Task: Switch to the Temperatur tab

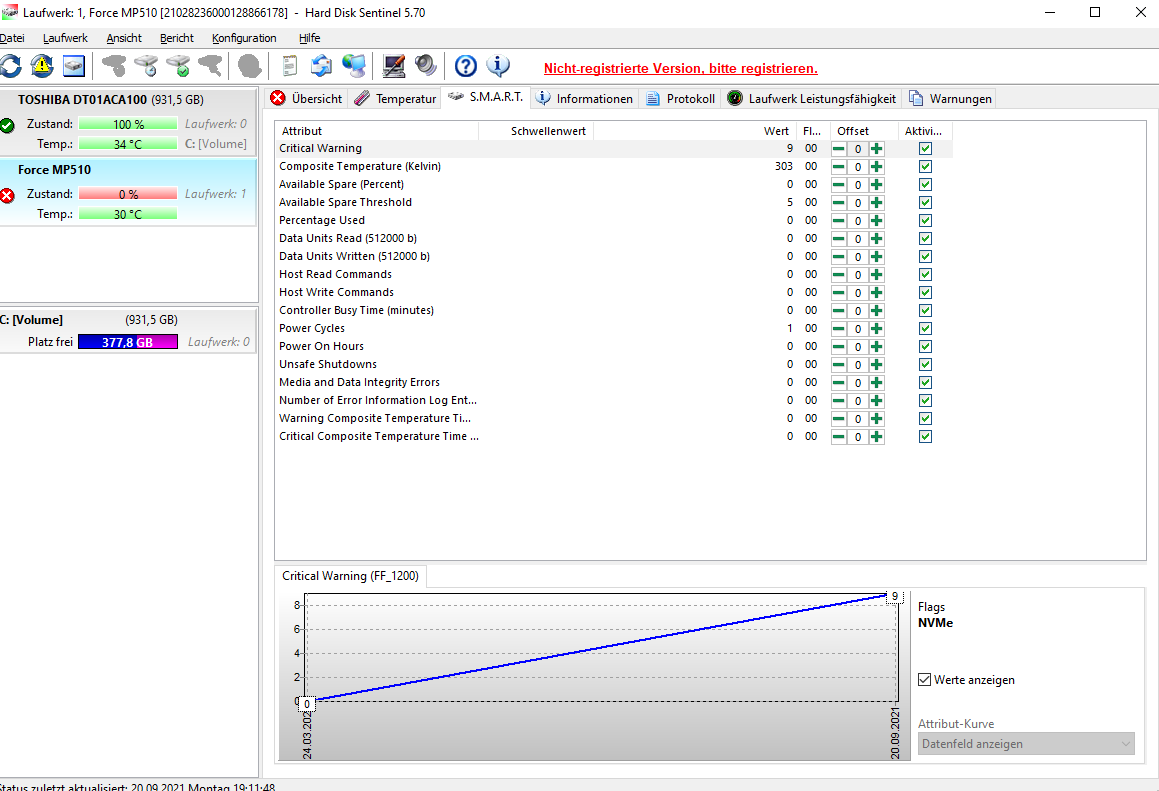Action: [395, 98]
